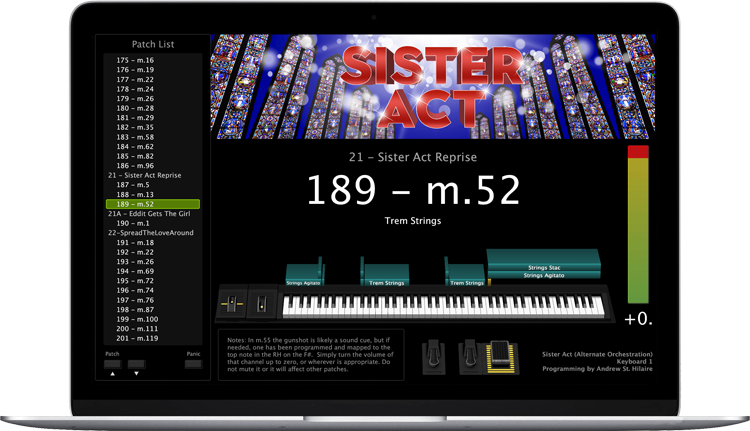The height and width of the screenshot is (431, 750).
Task: Select patch 176 - m.19
Action: pyautogui.click(x=135, y=70)
